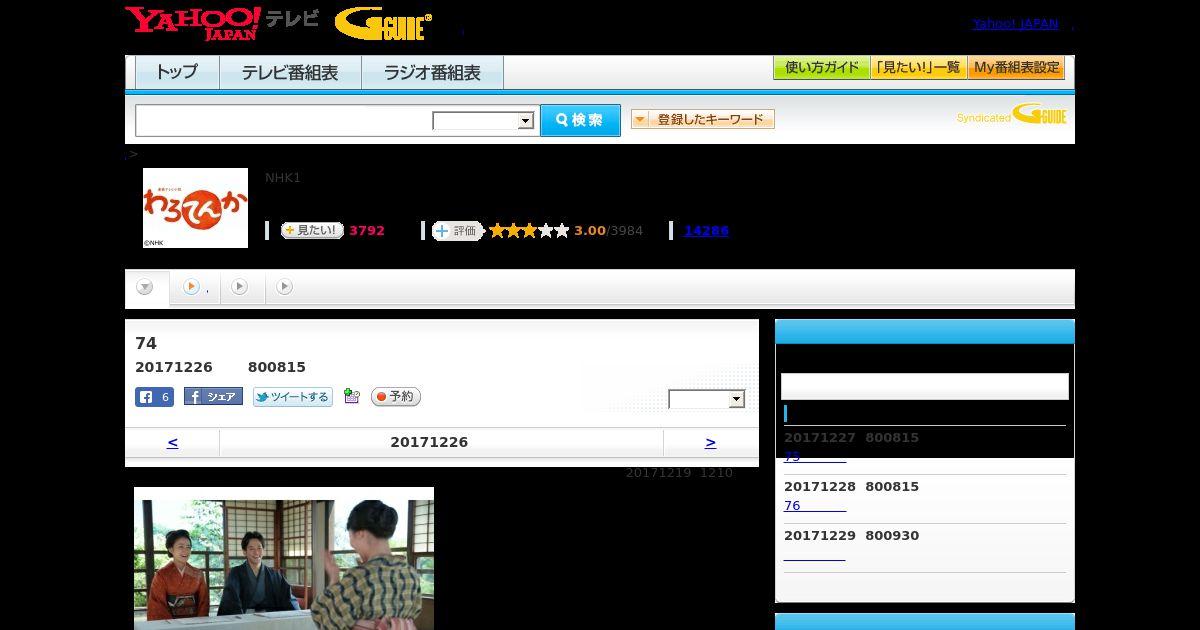Viewport: 1200px width, 630px height.
Task: Click the add-to-calendar icon
Action: (351, 396)
